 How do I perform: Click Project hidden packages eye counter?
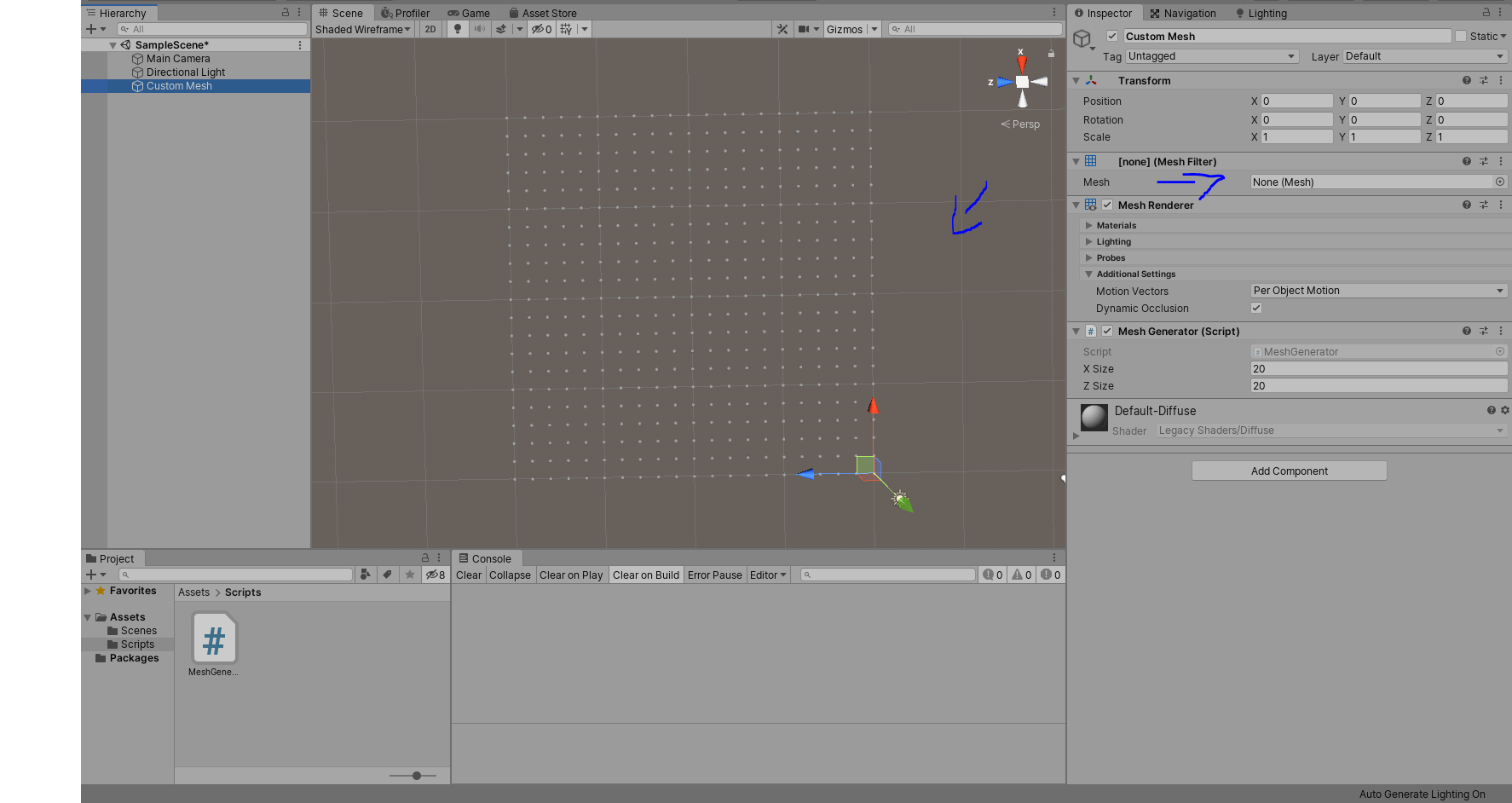tap(436, 575)
